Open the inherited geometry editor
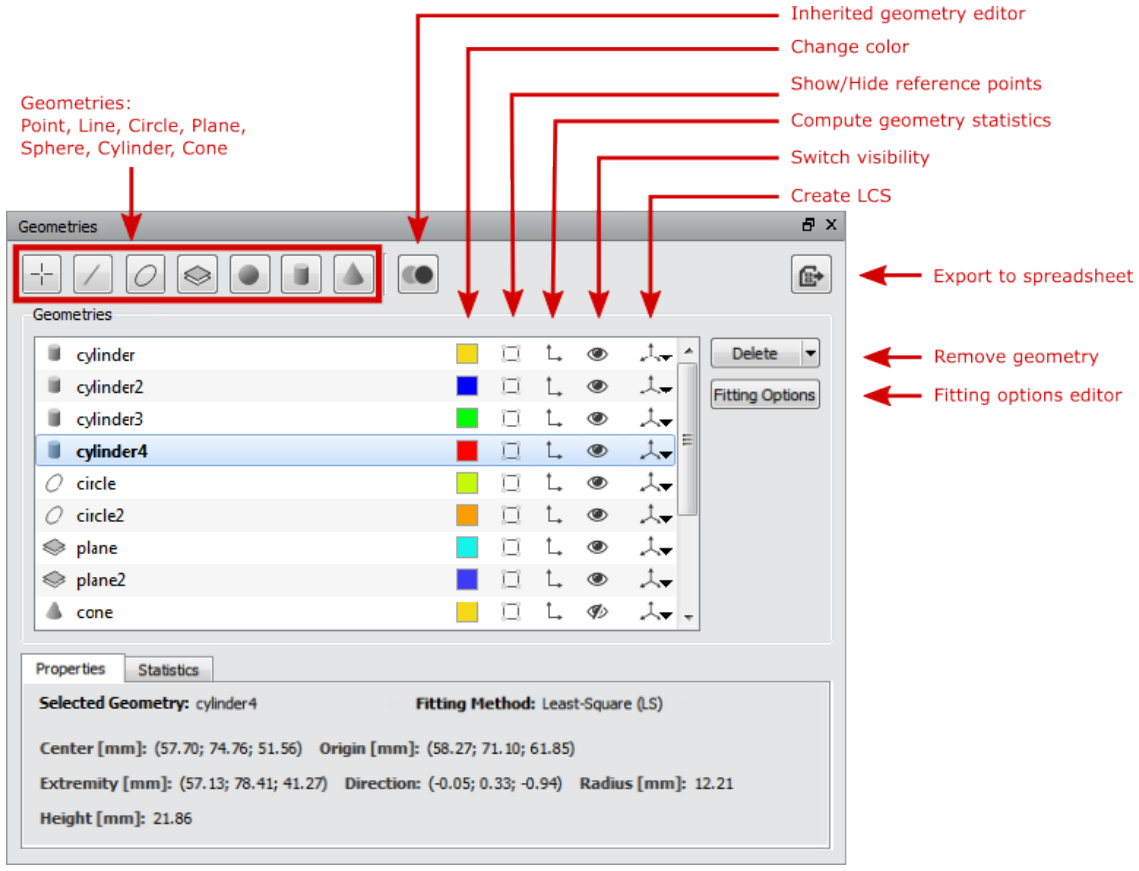Screen dimensions: 1139x871 tap(418, 275)
